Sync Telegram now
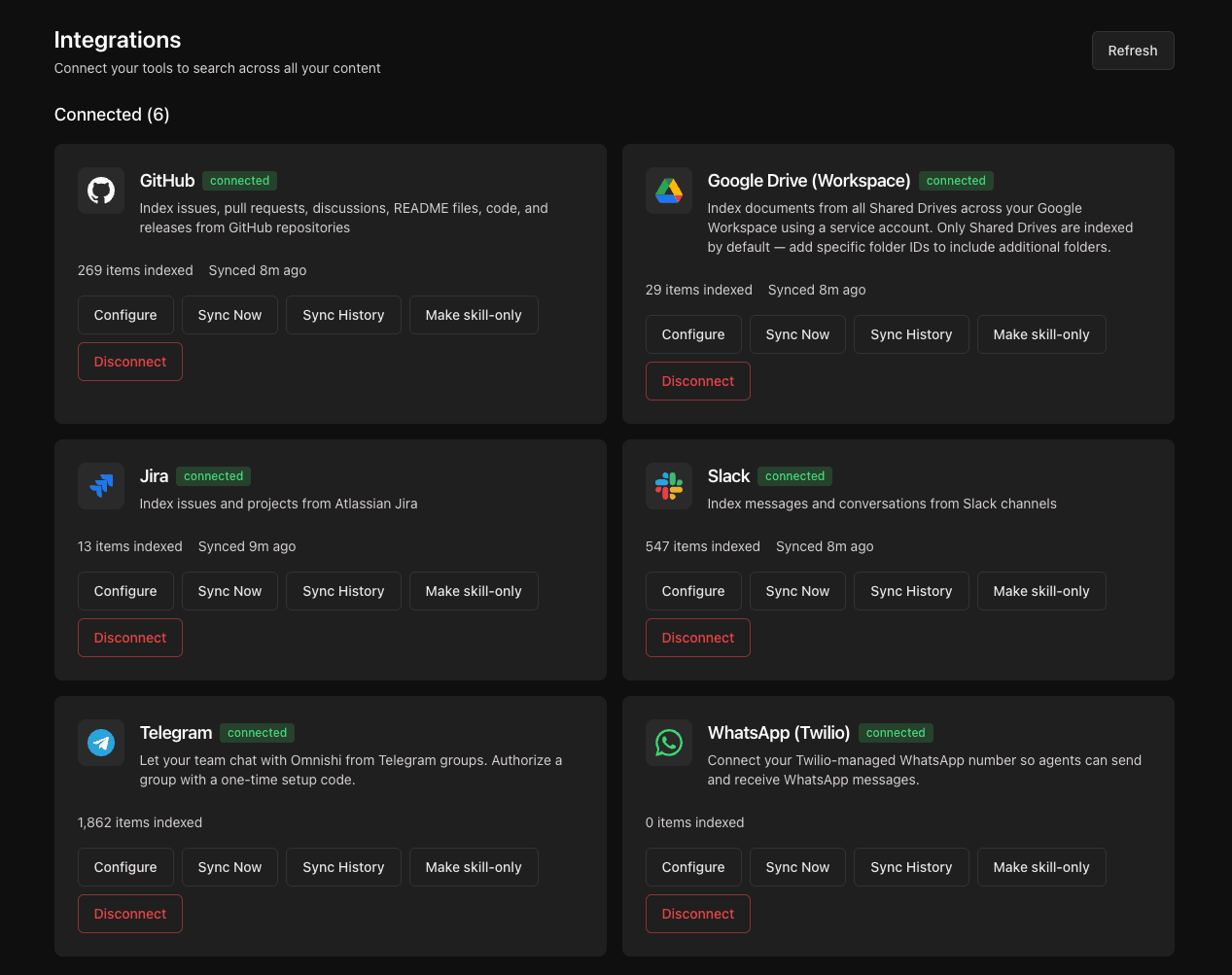 pyautogui.click(x=229, y=867)
